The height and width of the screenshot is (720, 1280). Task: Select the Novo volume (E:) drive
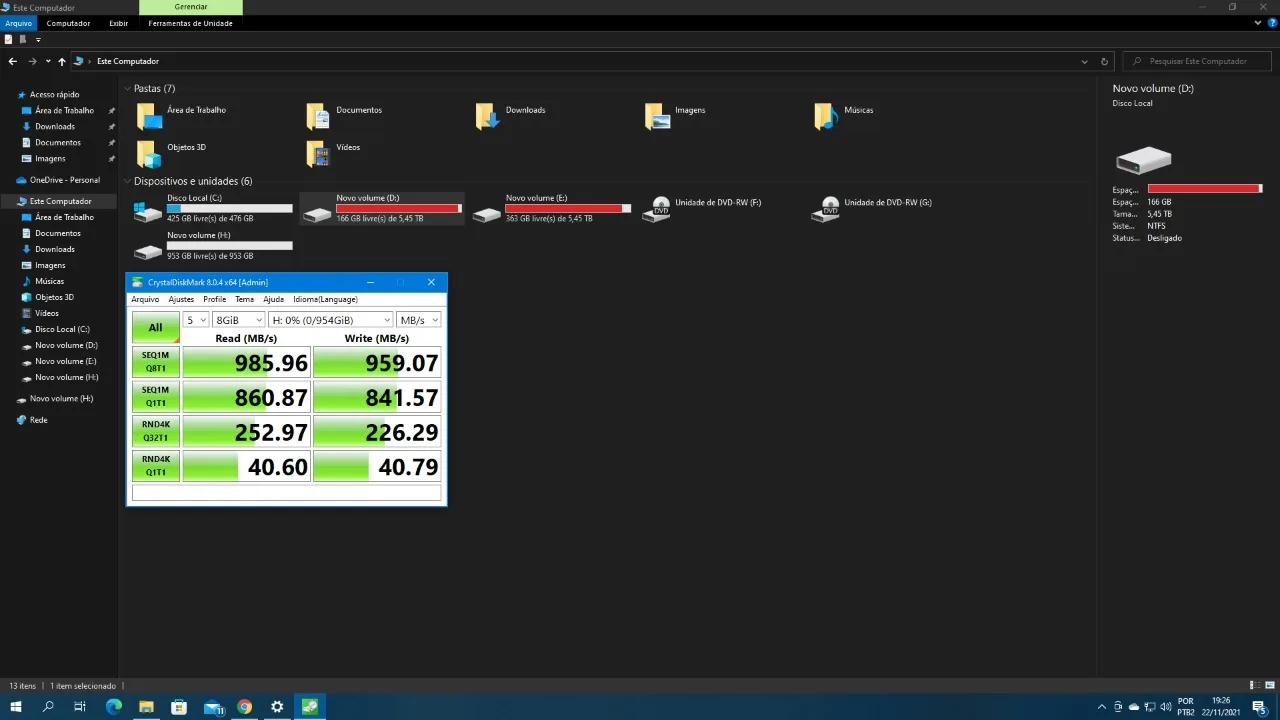552,208
